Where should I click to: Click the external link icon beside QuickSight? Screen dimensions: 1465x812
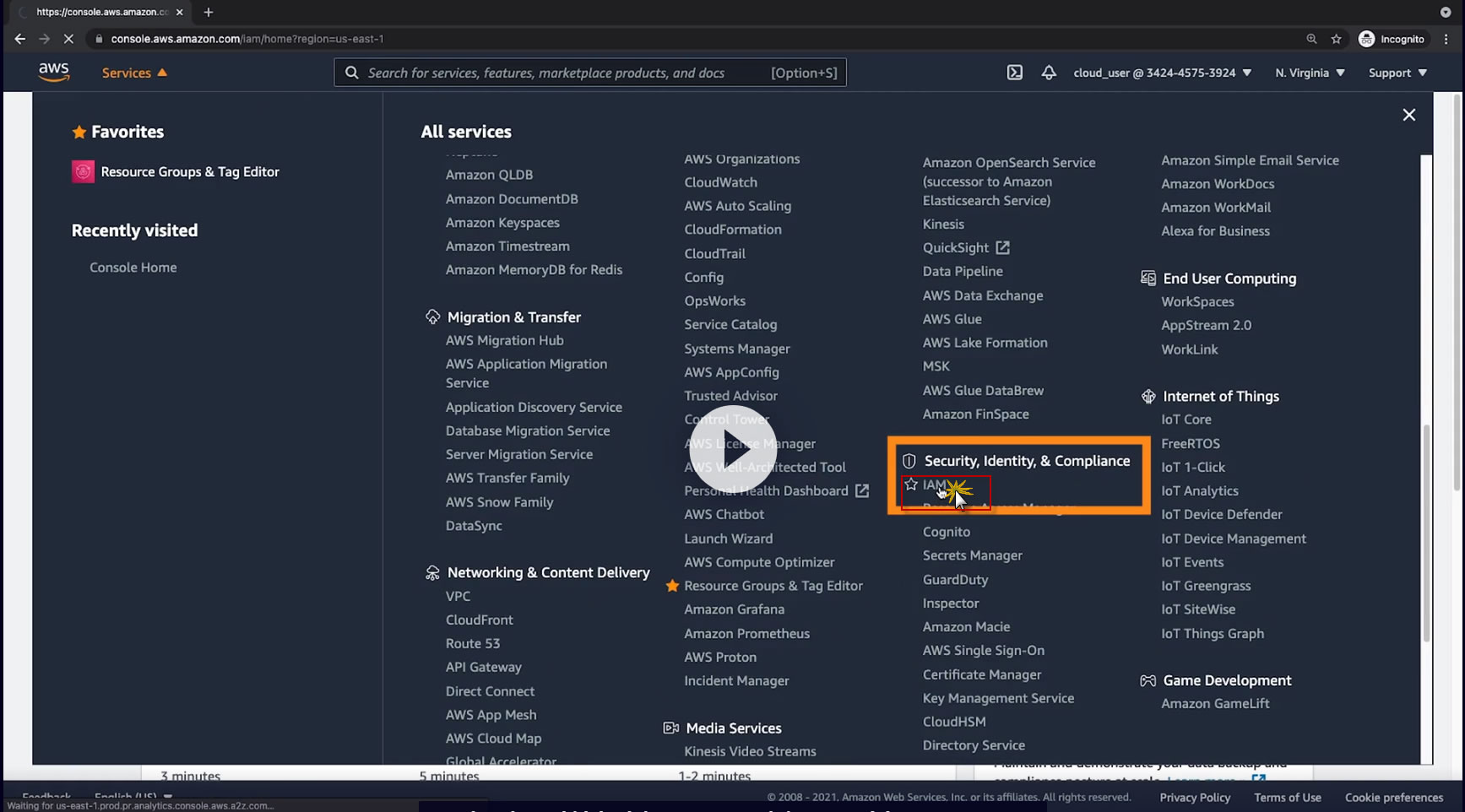click(x=1002, y=247)
